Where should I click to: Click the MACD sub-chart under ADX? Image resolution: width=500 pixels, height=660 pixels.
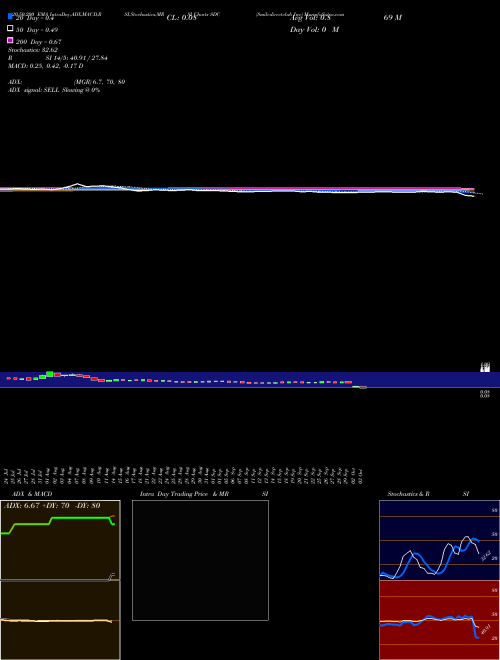point(60,620)
